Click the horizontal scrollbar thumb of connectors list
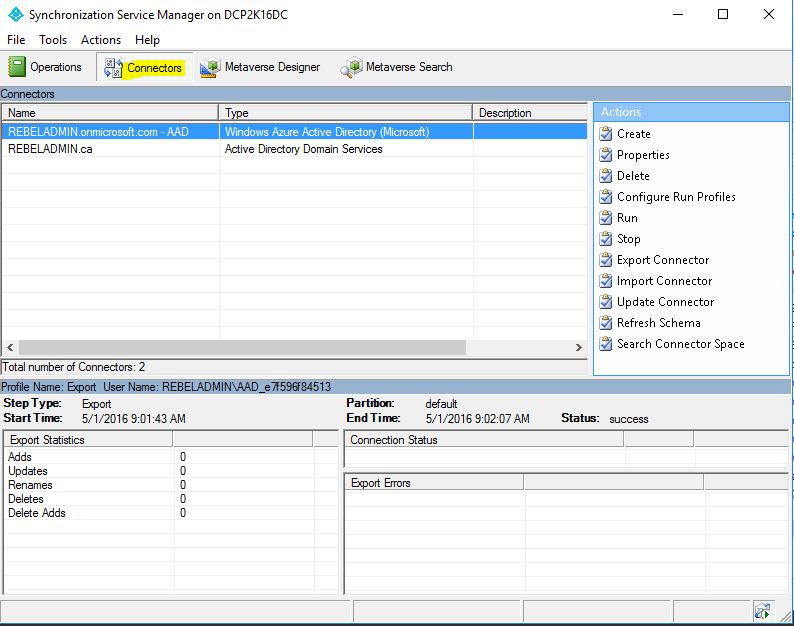 pyautogui.click(x=242, y=347)
